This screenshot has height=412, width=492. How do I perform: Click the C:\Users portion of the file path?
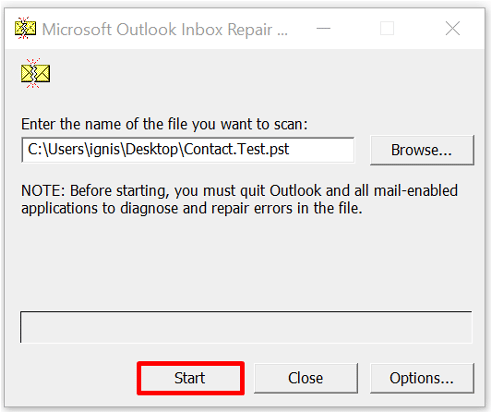pyautogui.click(x=55, y=149)
